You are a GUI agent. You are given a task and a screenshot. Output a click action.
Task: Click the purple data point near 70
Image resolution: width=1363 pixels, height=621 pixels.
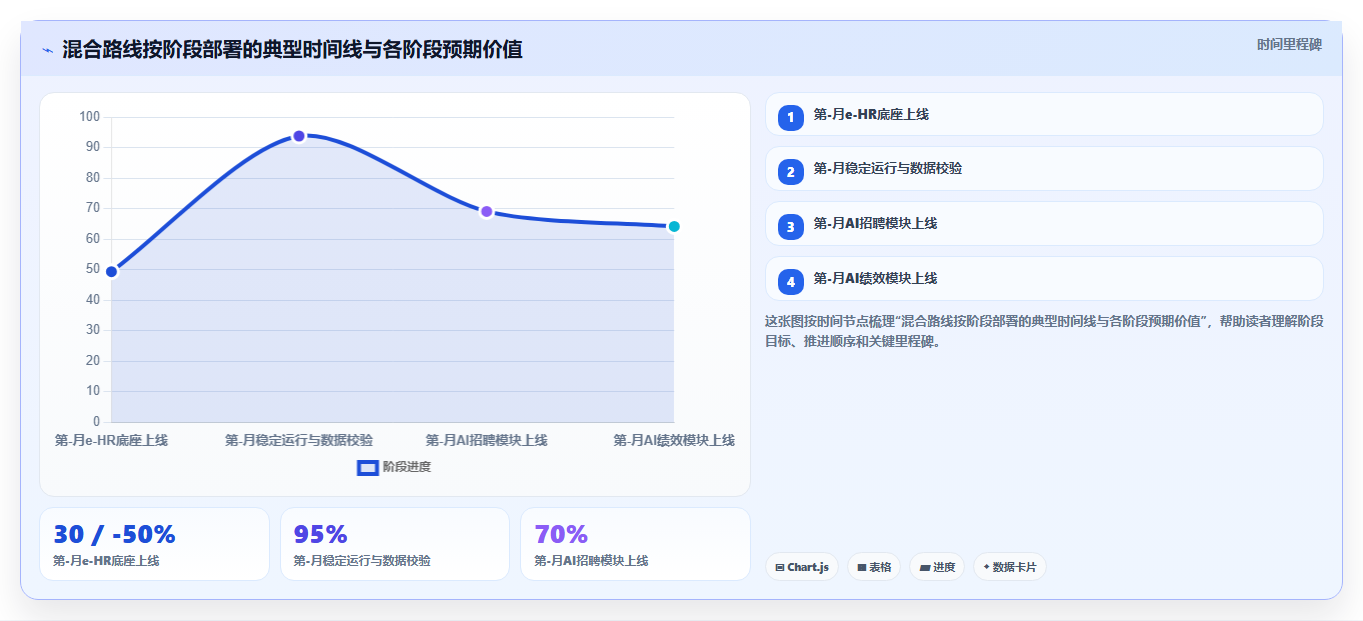486,211
